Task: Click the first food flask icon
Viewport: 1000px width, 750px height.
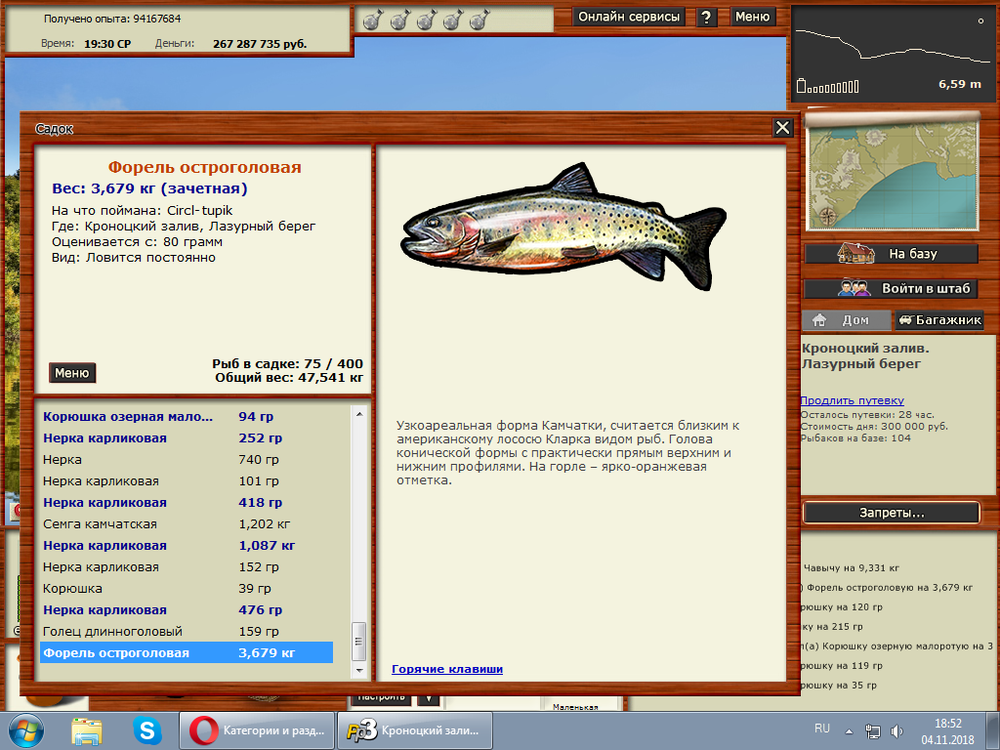Action: 372,20
